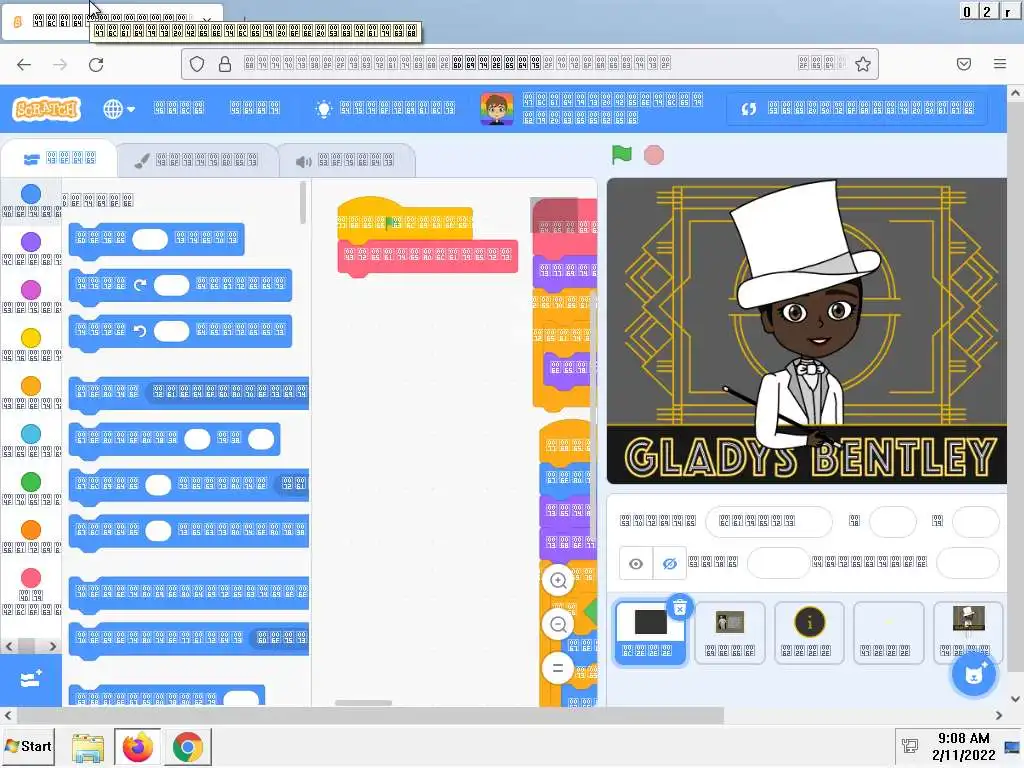Select the magenta Sound category circle
Screen dimensions: 1024x768
pyautogui.click(x=31, y=289)
